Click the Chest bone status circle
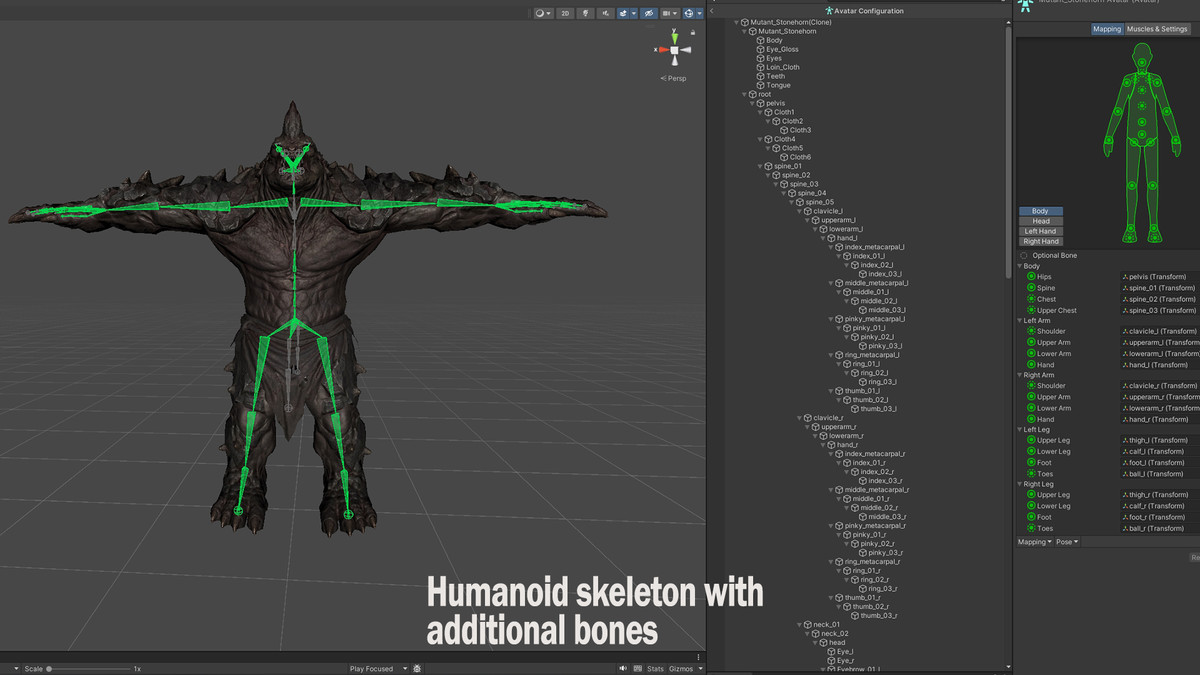 point(1031,299)
